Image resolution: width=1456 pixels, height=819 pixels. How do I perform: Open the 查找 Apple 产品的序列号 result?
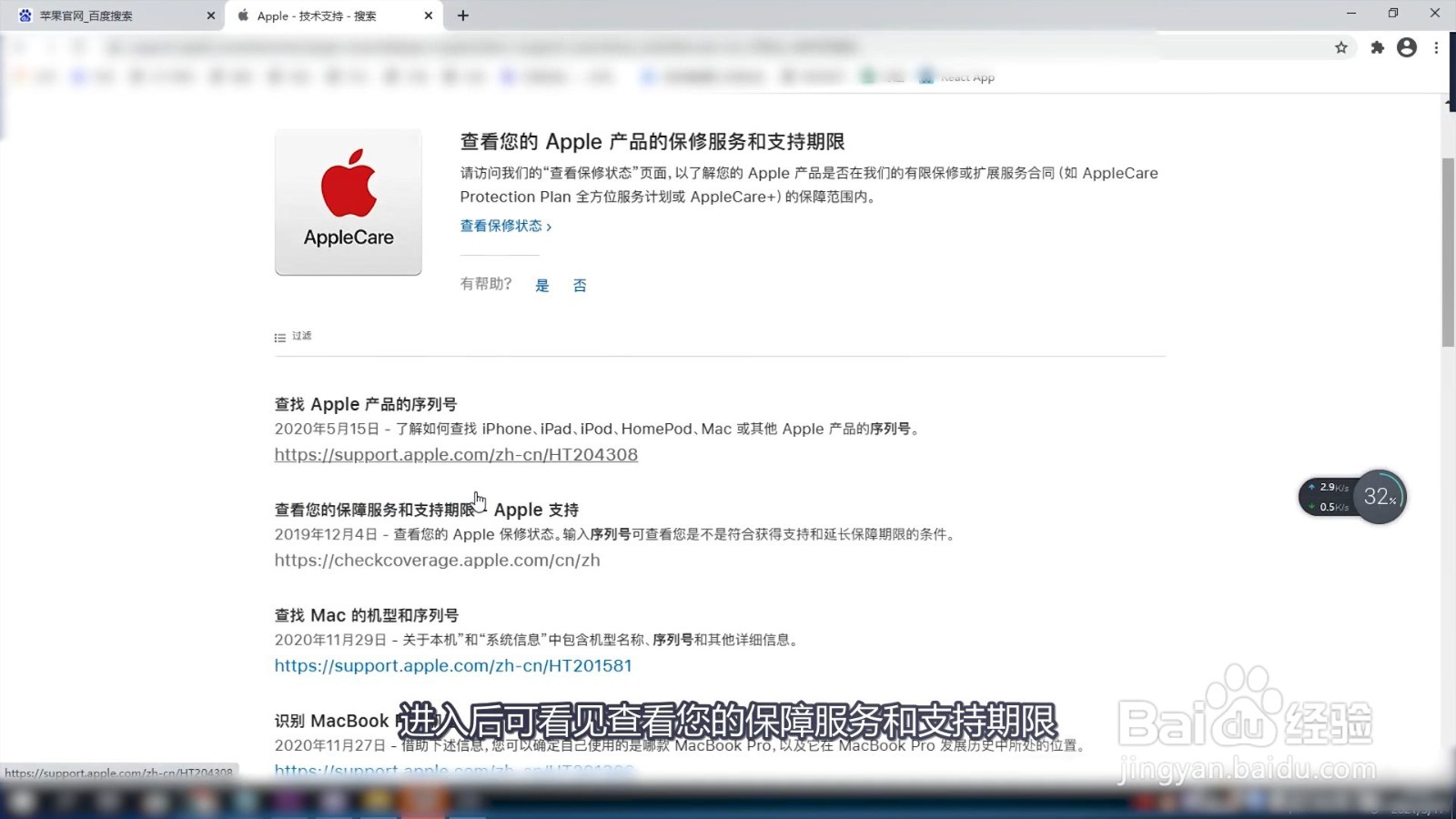[366, 404]
